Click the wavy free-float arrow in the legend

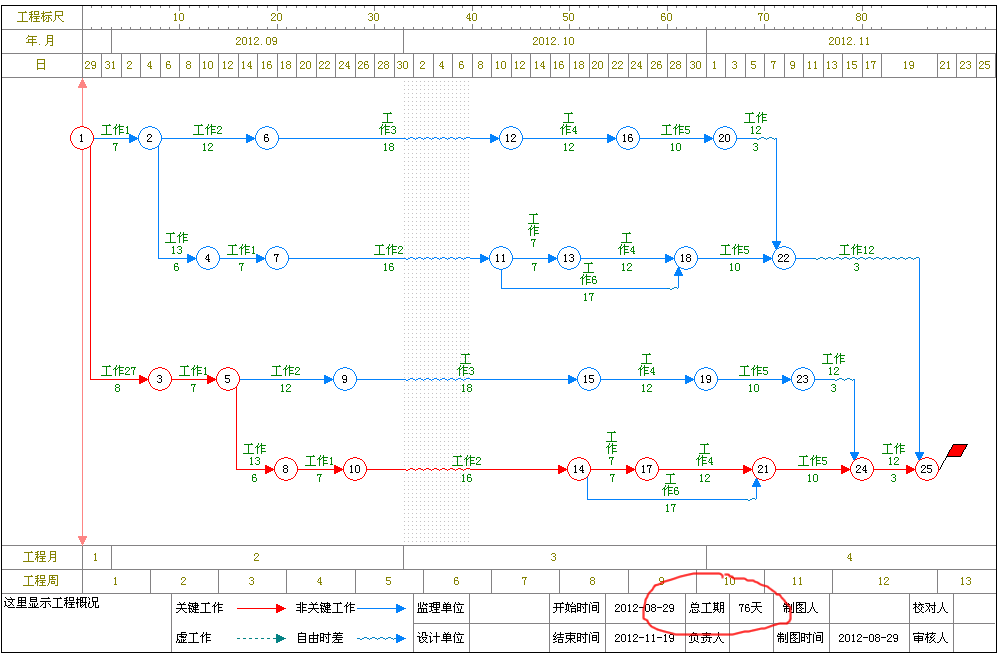[381, 638]
